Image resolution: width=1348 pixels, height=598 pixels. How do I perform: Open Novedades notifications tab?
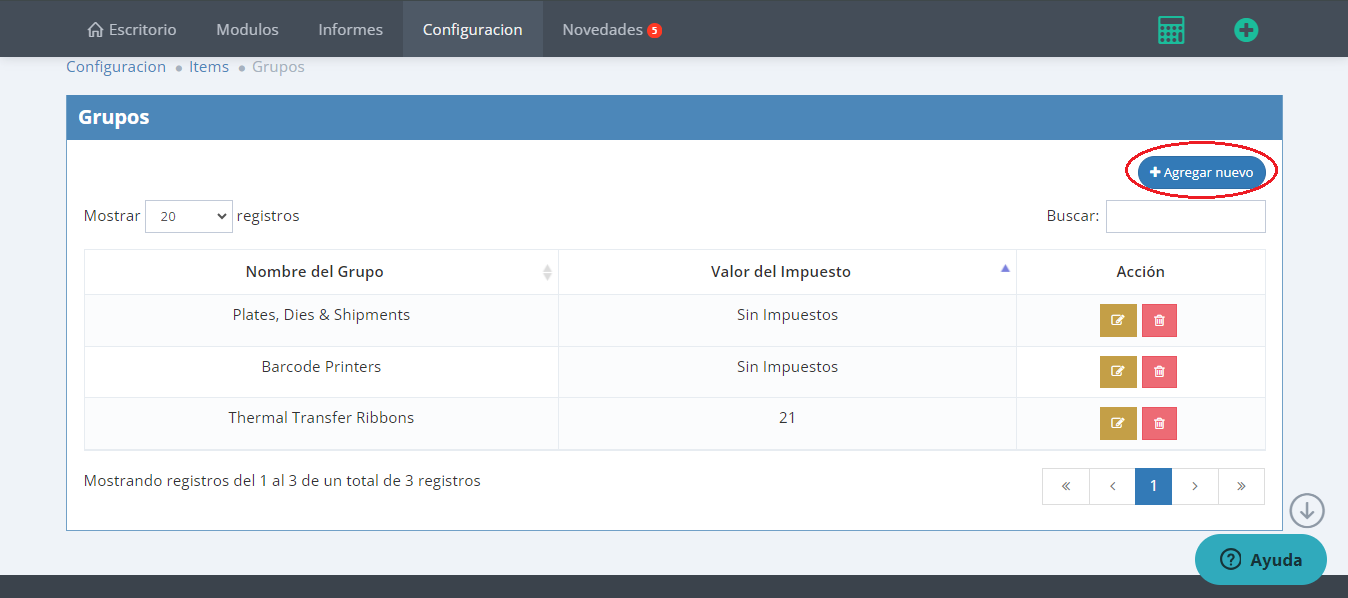pos(611,29)
